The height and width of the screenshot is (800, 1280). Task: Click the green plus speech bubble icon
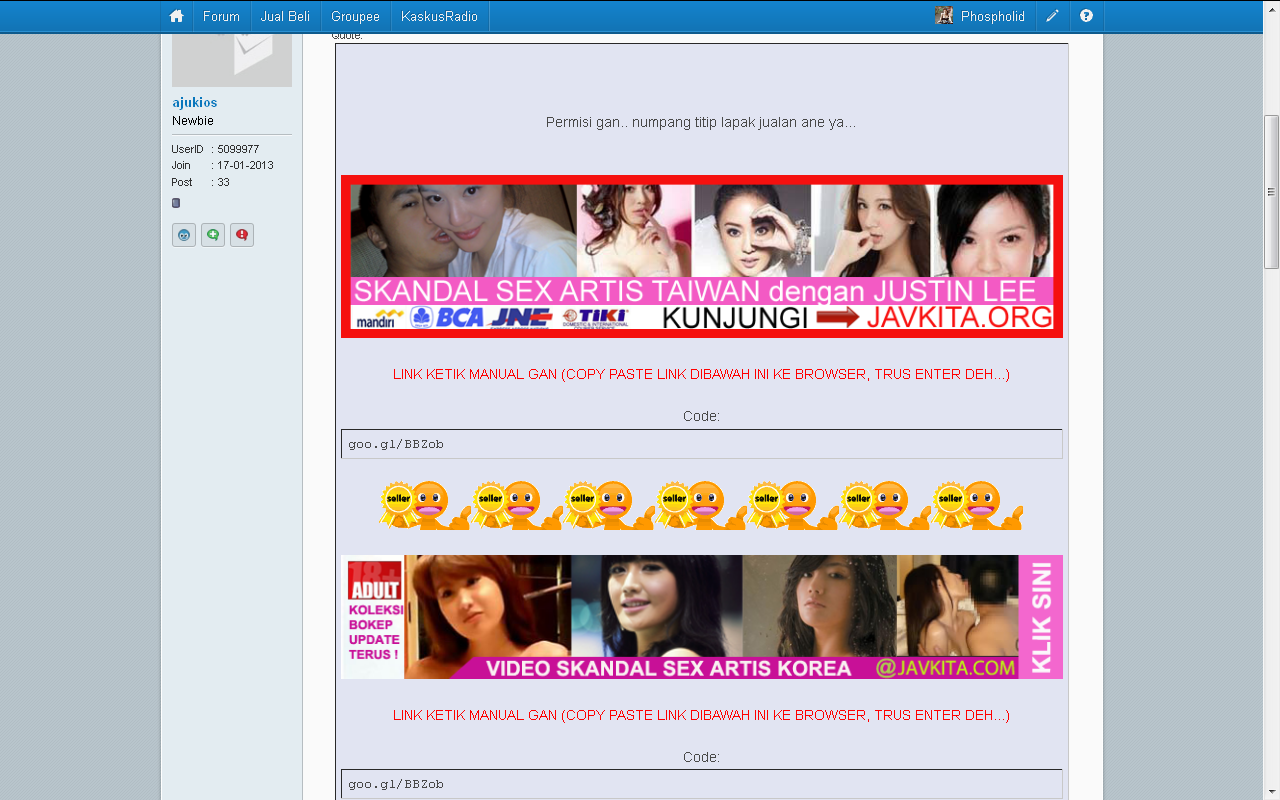point(213,235)
